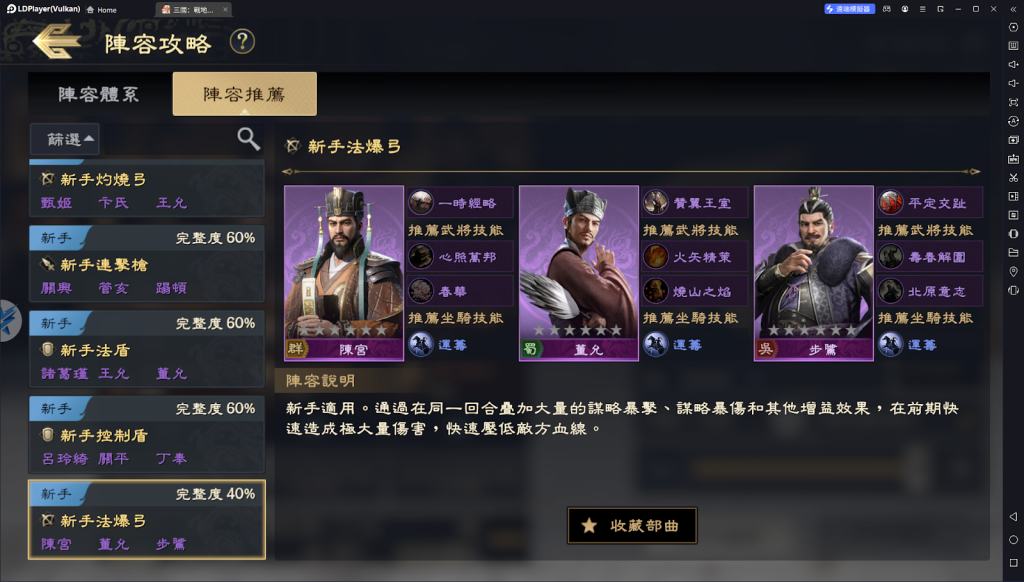1024x582 pixels.
Task: Open the 新手連擊槍 lineup entry
Action: click(147, 263)
